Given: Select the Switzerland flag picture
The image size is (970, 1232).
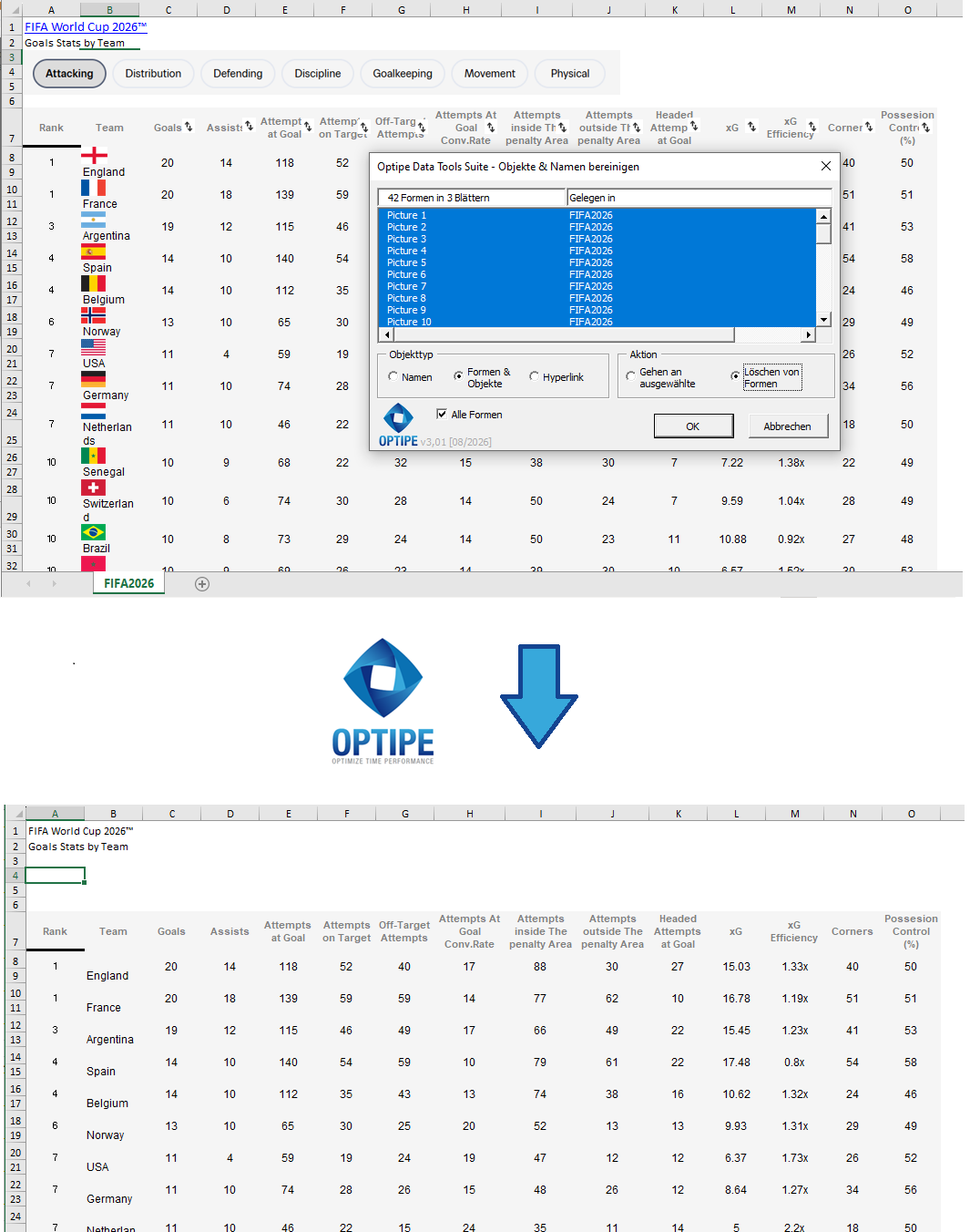Looking at the screenshot, I should tap(93, 488).
